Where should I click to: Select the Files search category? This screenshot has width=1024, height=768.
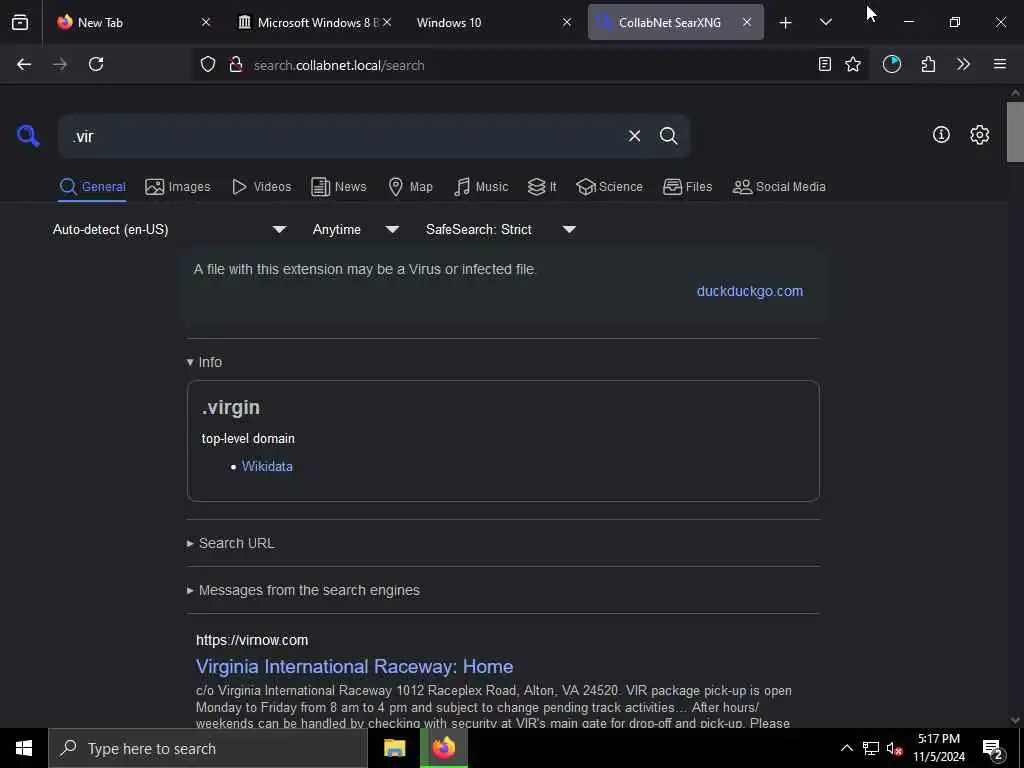[687, 187]
